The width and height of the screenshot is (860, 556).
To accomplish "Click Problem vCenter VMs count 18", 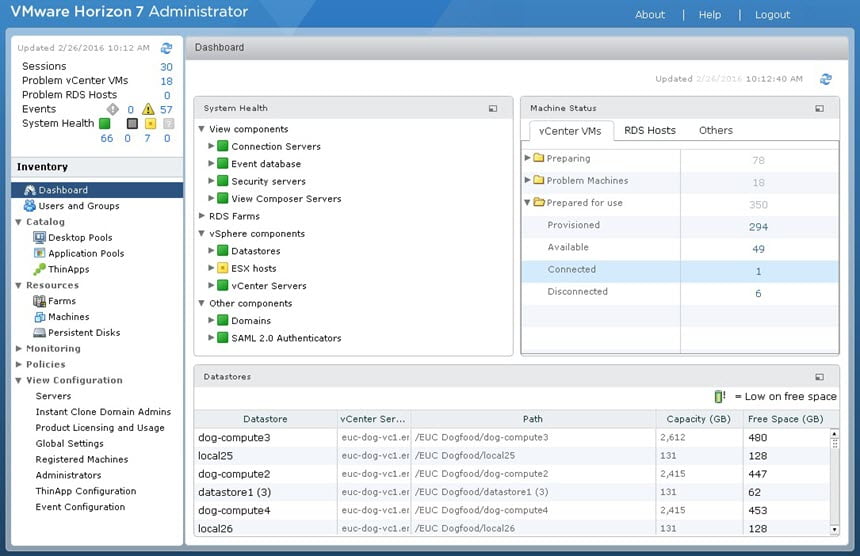I will tap(166, 81).
